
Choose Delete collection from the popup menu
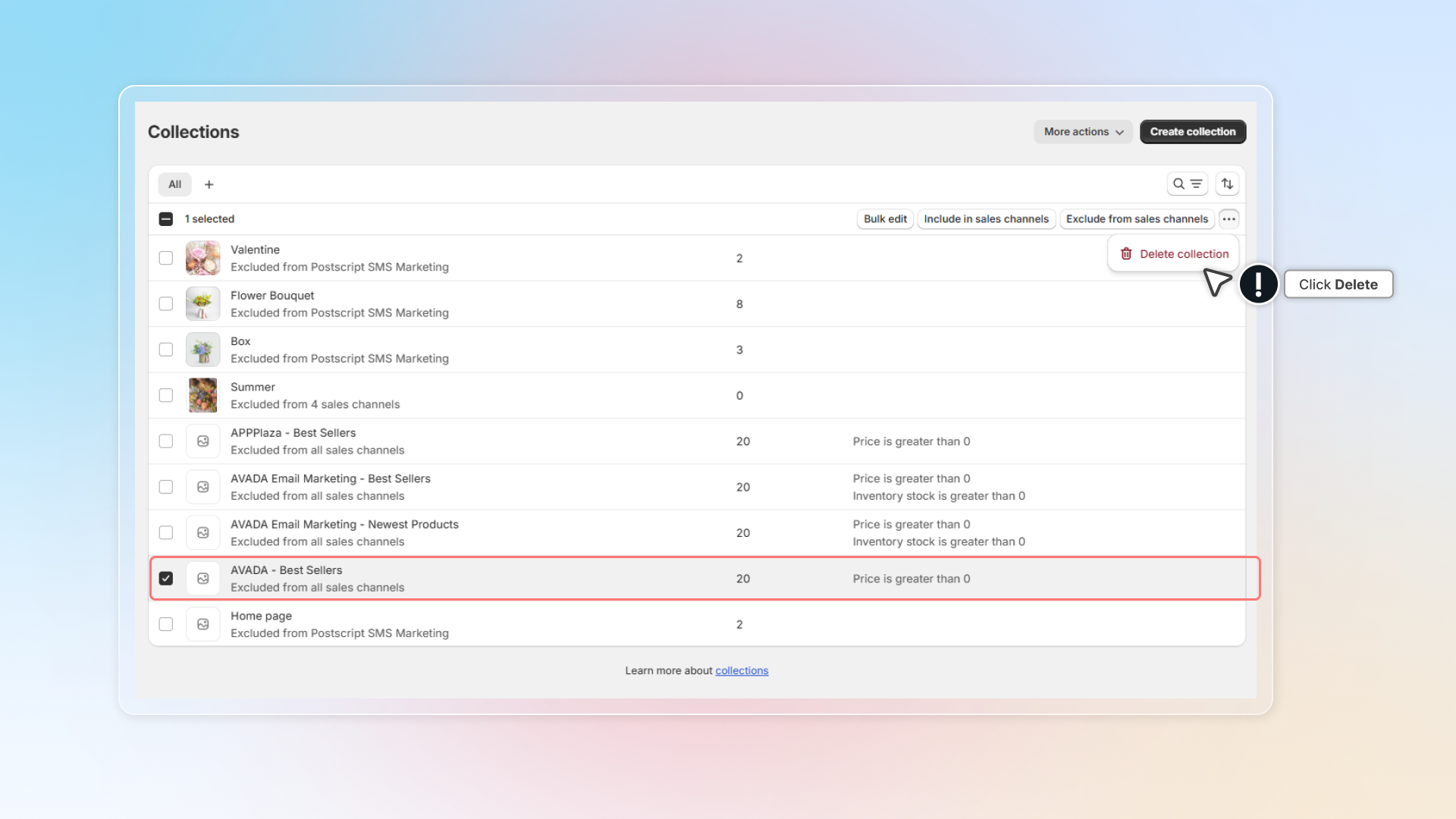pos(1174,254)
